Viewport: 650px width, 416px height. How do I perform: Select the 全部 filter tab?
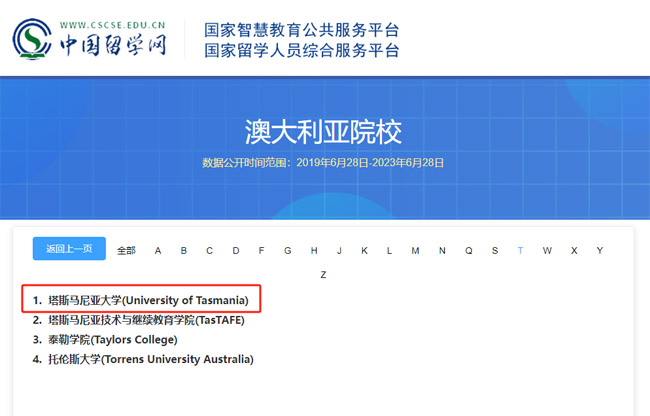coord(126,251)
